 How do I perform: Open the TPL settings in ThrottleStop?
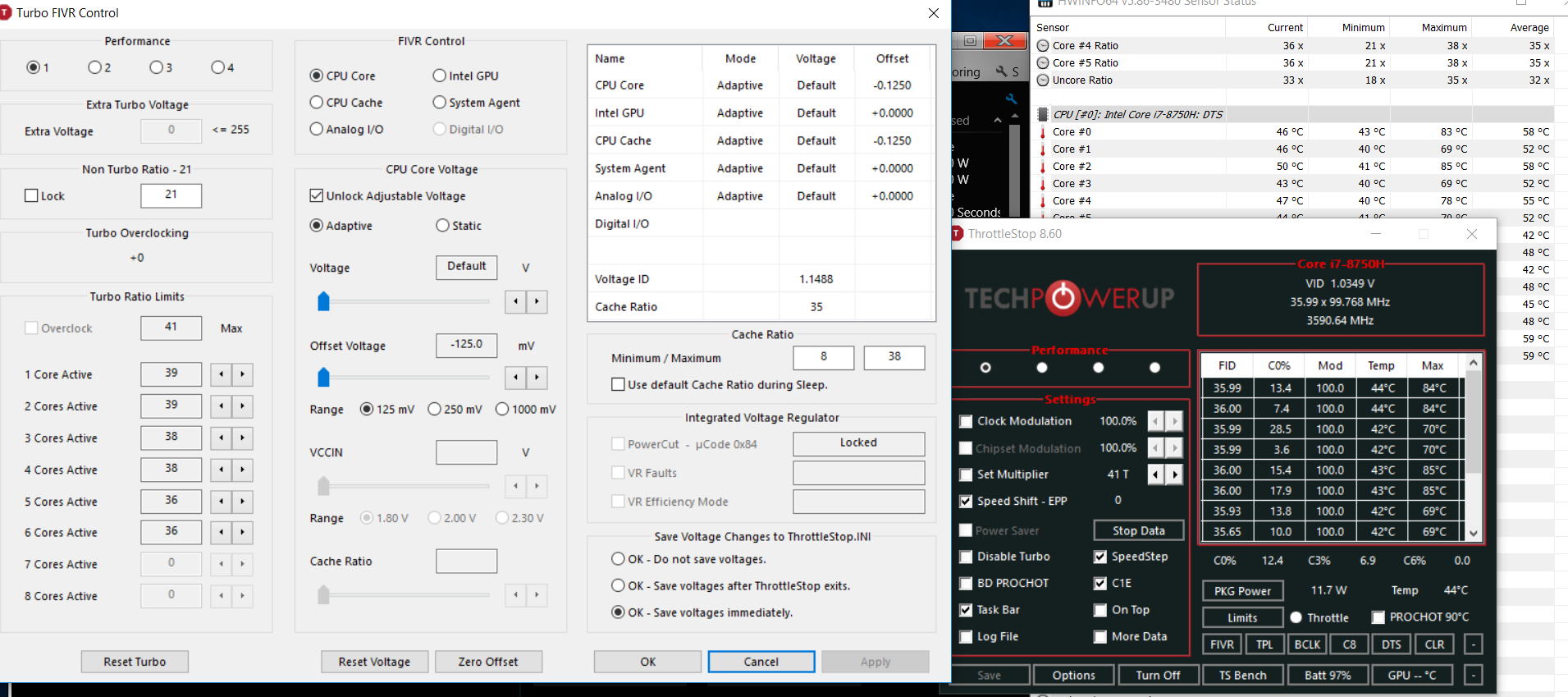coord(1264,644)
